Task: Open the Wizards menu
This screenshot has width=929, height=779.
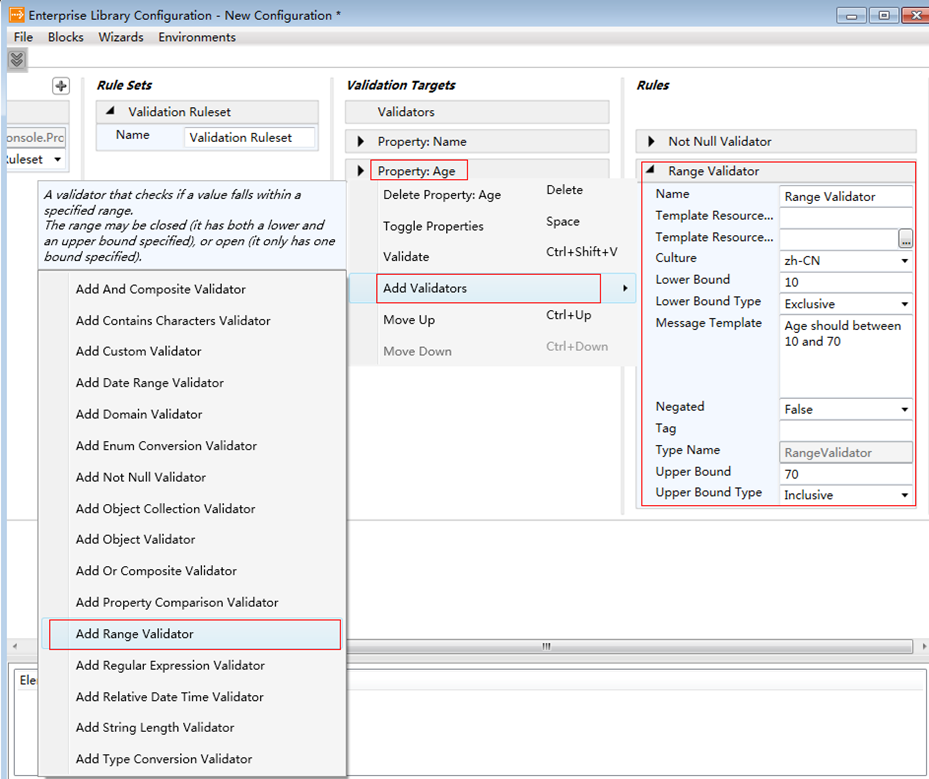Action: coord(121,37)
